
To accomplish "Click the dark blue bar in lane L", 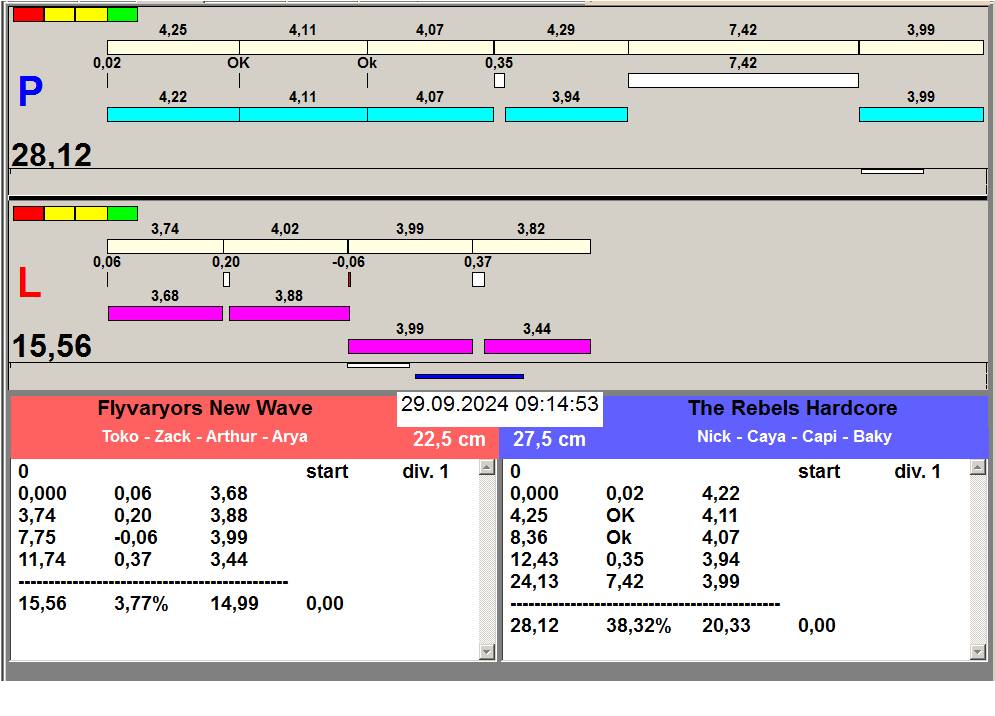I will (469, 376).
